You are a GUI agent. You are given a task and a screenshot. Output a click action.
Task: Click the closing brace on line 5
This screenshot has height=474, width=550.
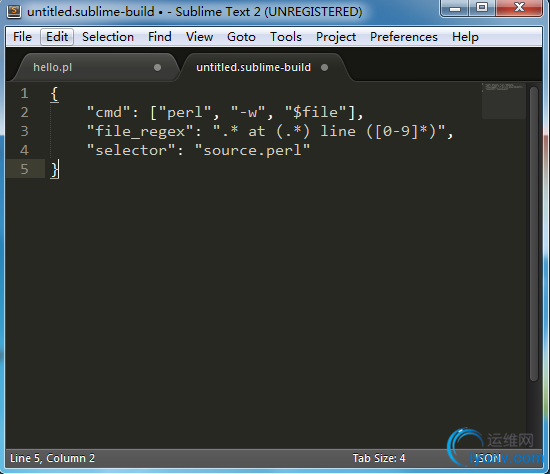tap(54, 170)
